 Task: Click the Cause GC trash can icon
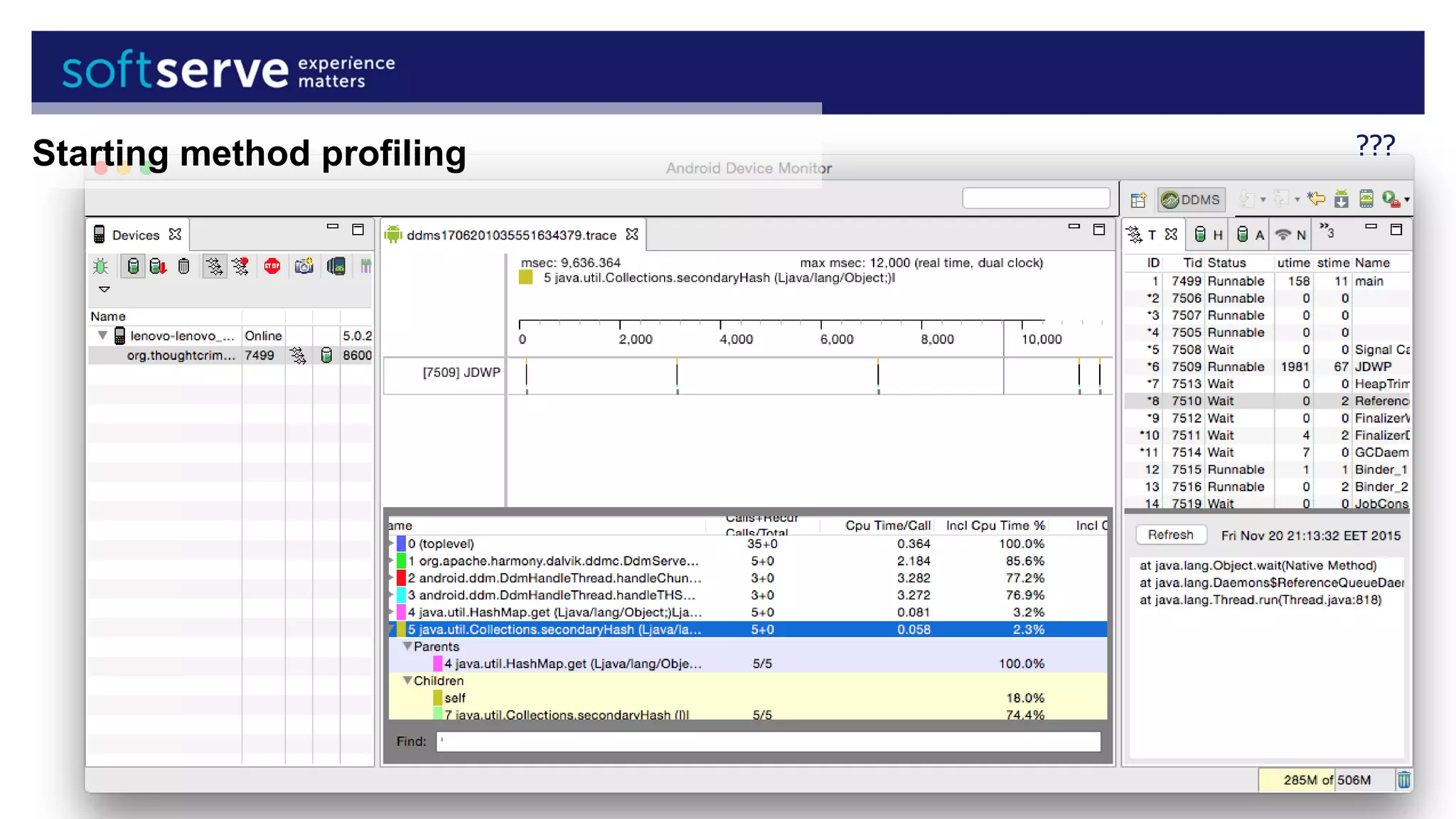tap(183, 267)
